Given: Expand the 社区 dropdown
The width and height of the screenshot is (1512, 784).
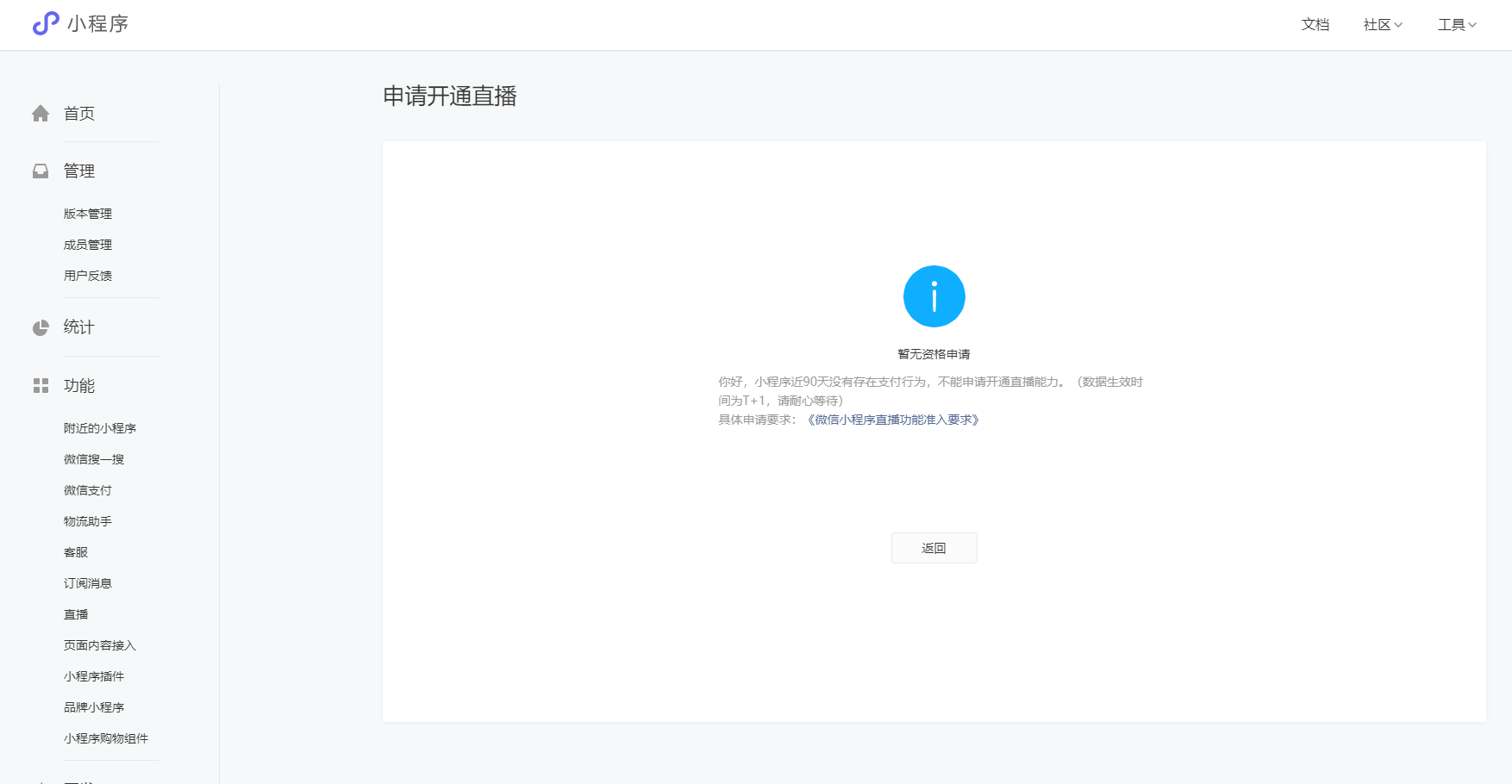Looking at the screenshot, I should 1383,25.
